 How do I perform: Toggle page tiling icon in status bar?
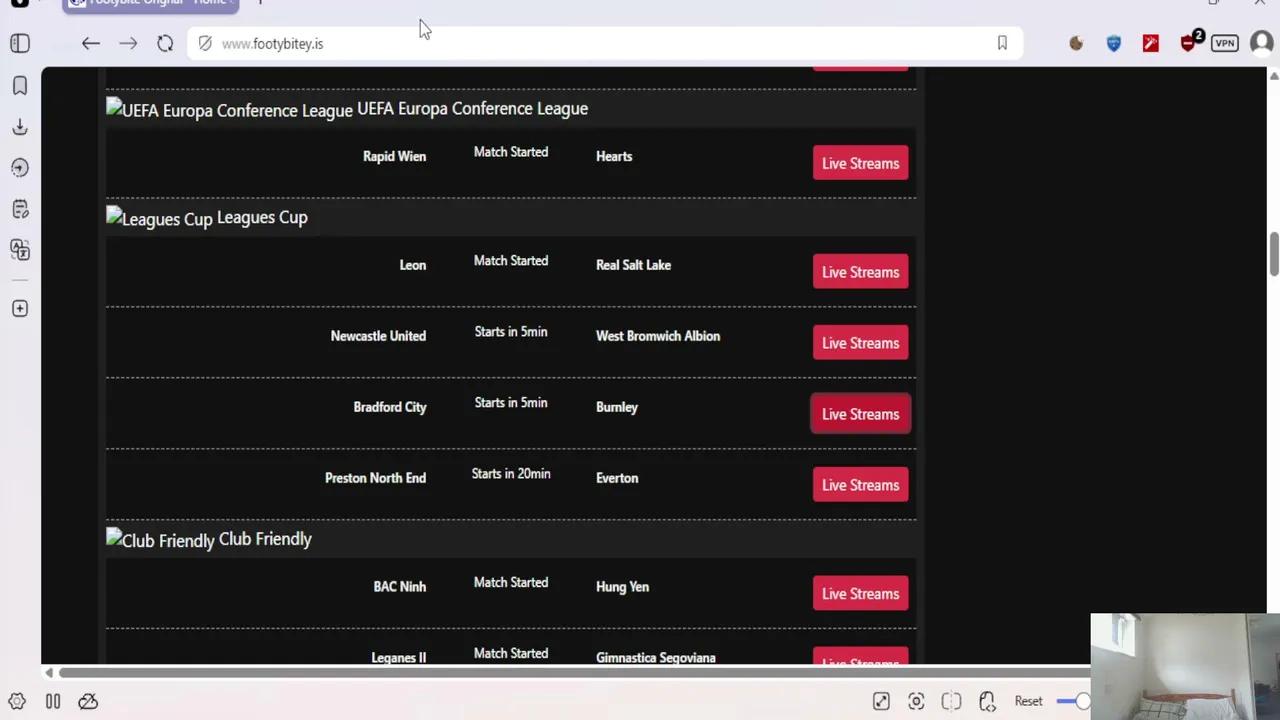coord(951,702)
